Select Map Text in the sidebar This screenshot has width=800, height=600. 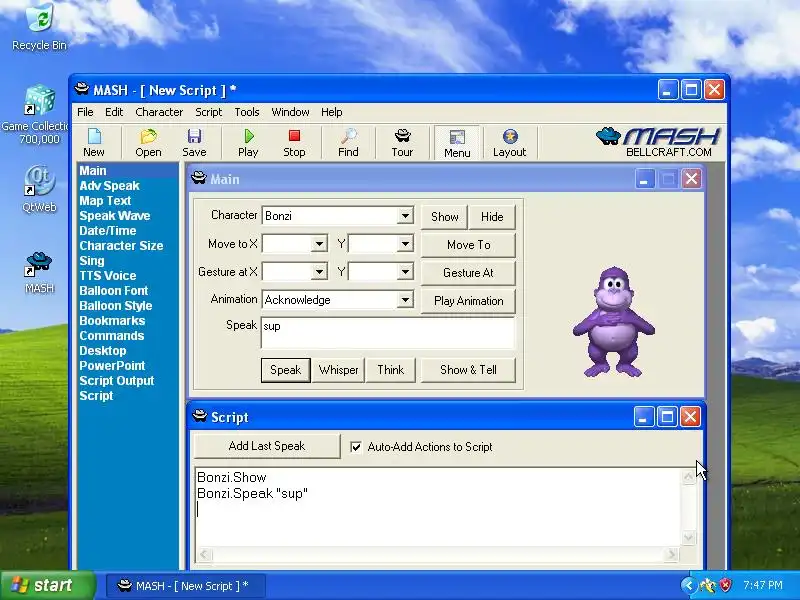[x=105, y=201]
